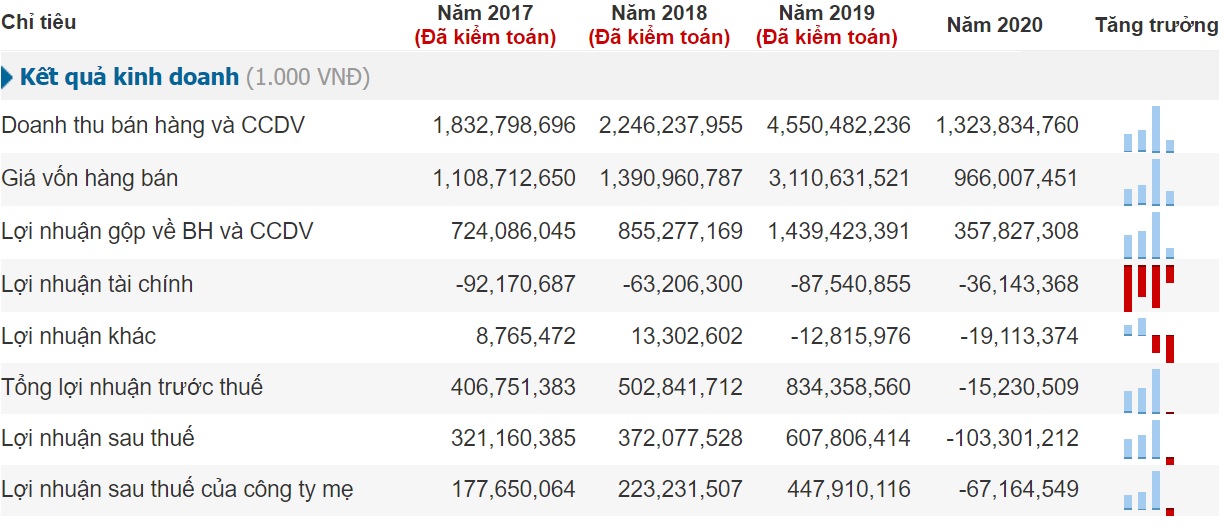Click the Lợi nhuận tài chính row label

tap(97, 285)
